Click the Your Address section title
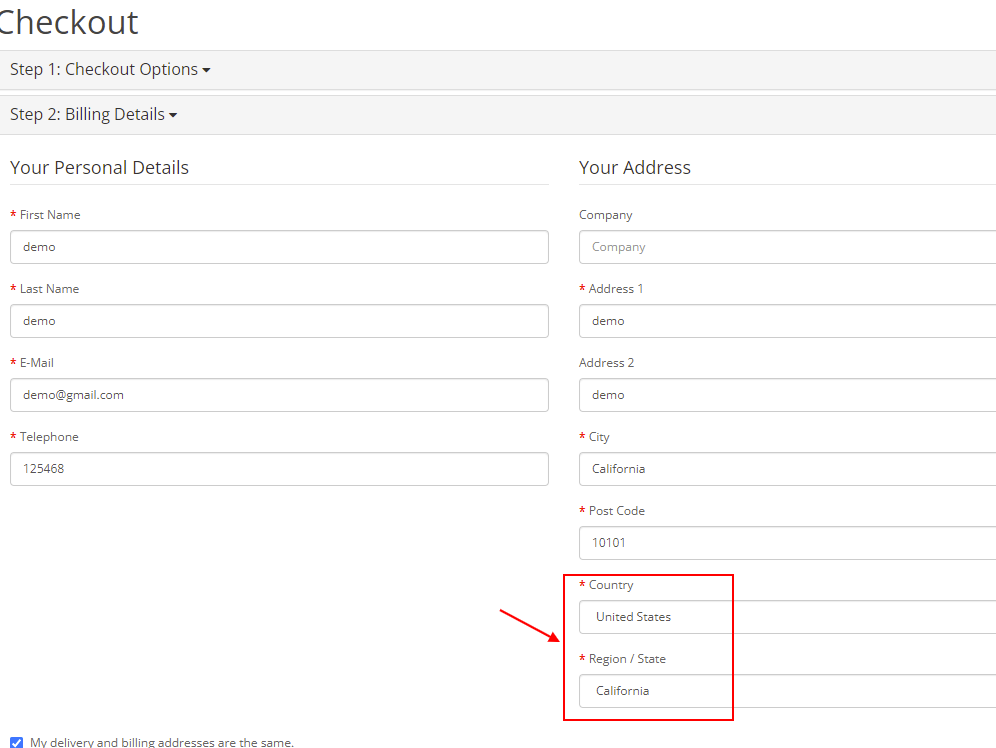Image resolution: width=996 pixels, height=748 pixels. pyautogui.click(x=634, y=167)
